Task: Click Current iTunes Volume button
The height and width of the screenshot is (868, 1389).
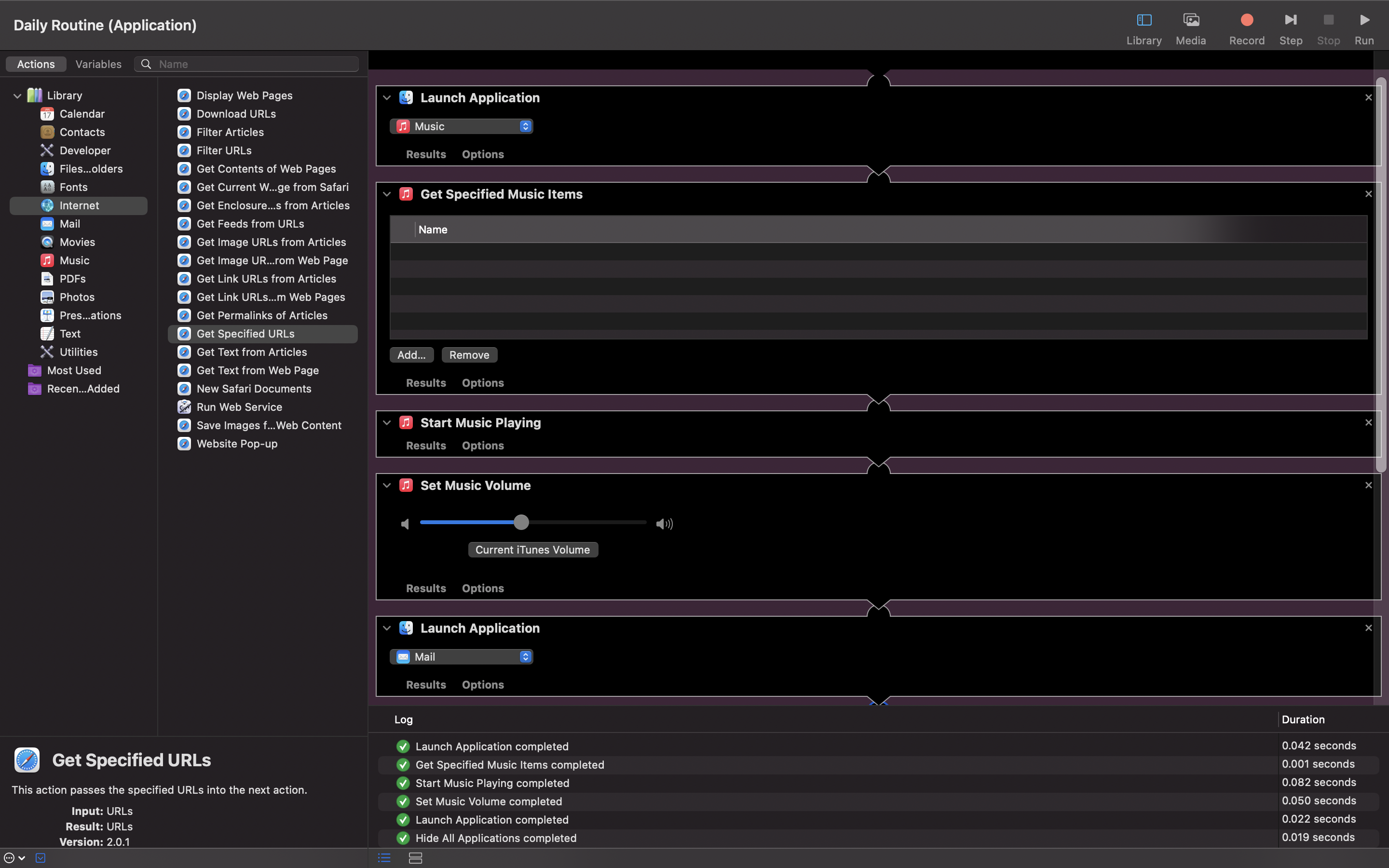Action: tap(532, 550)
